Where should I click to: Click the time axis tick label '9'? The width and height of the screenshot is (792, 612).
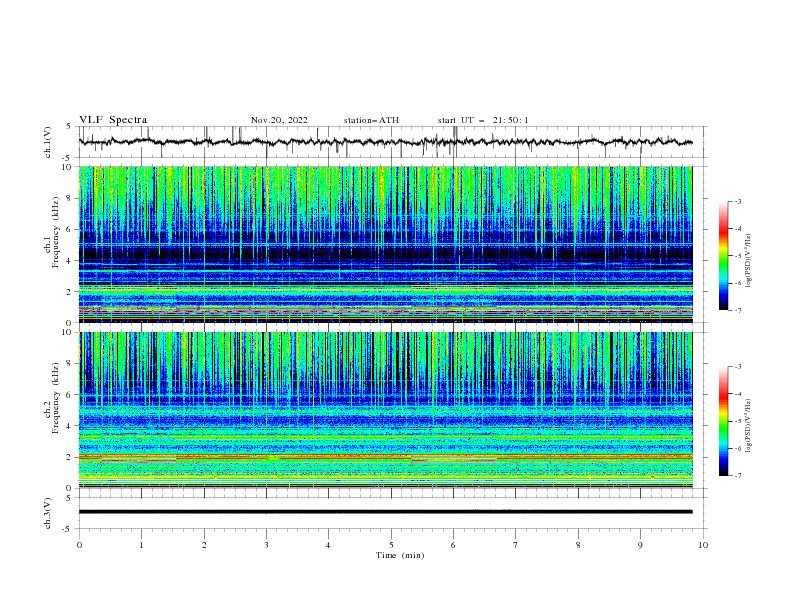(x=640, y=545)
